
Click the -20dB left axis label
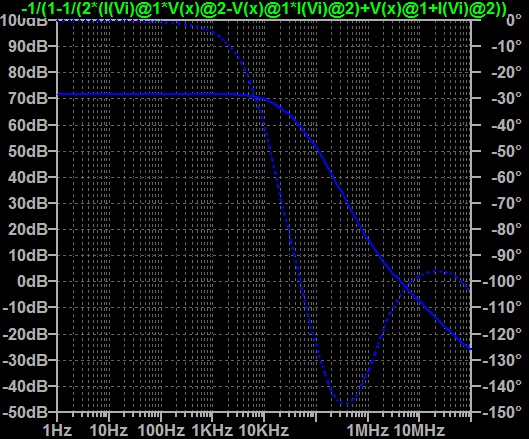coord(25,334)
